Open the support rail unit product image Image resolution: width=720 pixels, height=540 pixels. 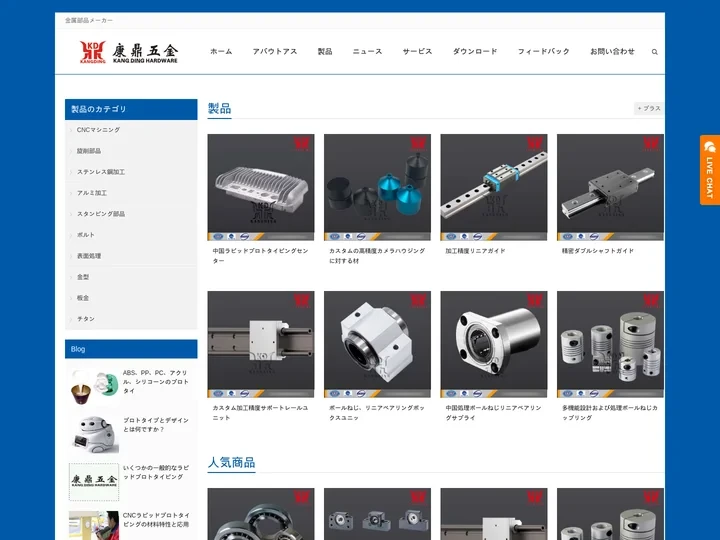click(261, 344)
